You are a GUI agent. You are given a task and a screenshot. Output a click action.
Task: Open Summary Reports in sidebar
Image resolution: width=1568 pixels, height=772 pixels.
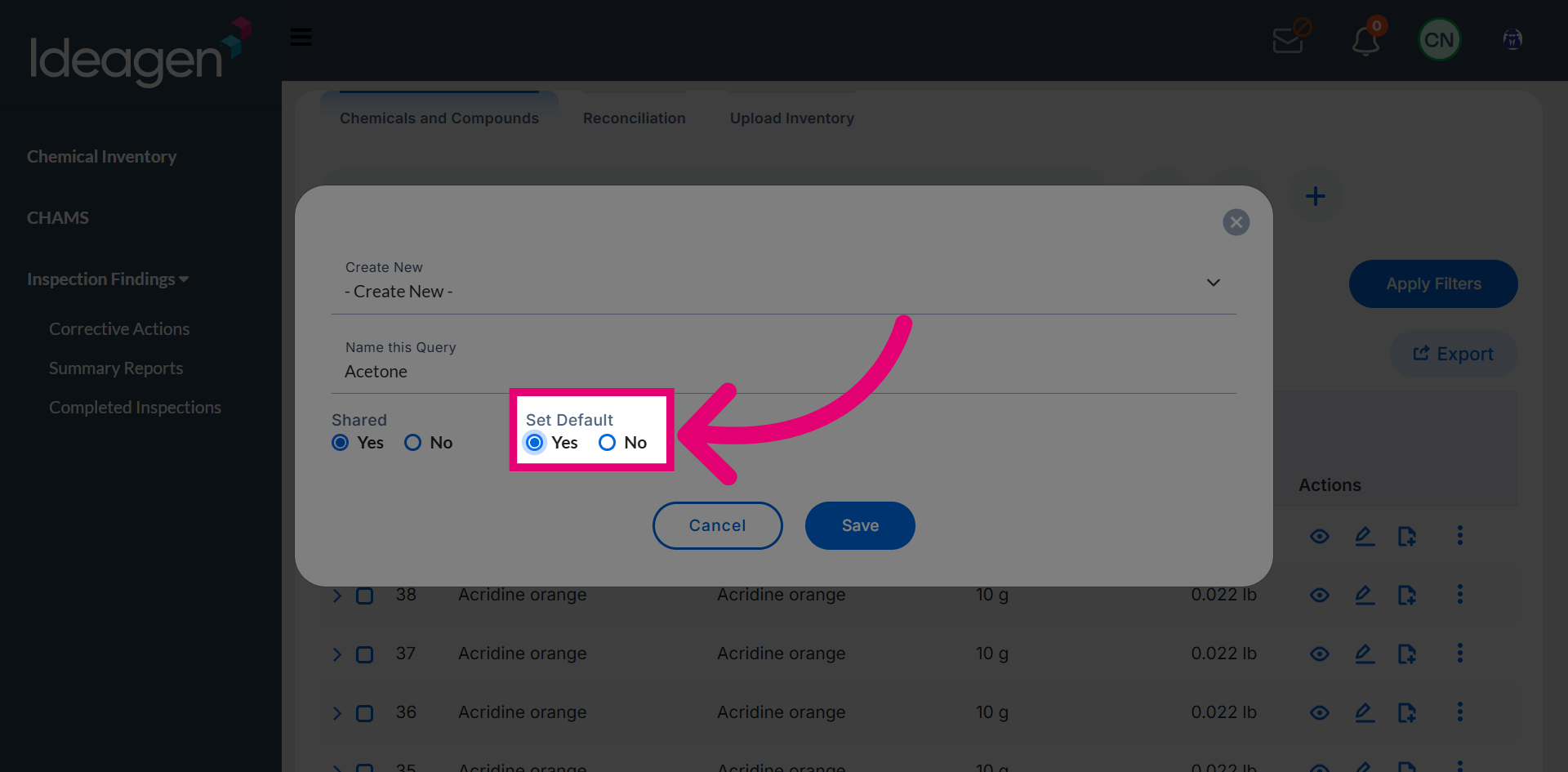[x=116, y=368]
